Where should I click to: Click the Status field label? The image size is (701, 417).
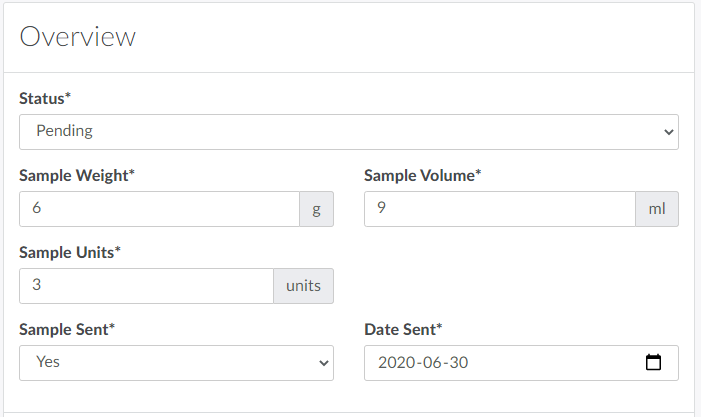[x=46, y=98]
